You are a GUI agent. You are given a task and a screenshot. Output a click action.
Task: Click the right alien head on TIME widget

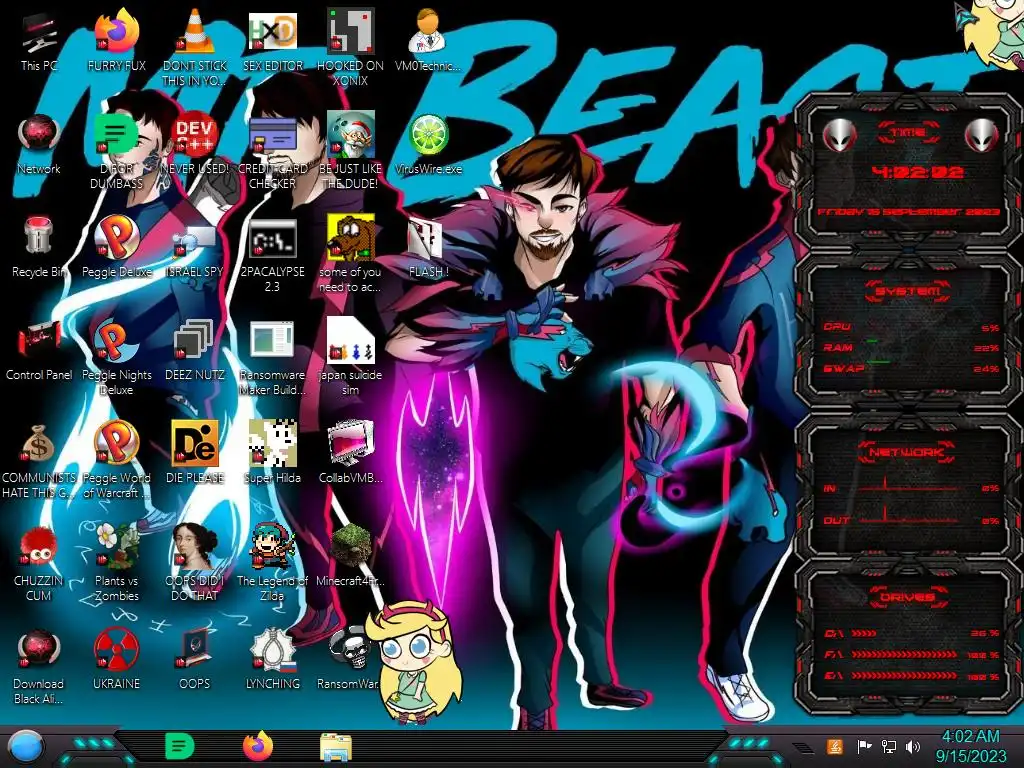pos(981,136)
